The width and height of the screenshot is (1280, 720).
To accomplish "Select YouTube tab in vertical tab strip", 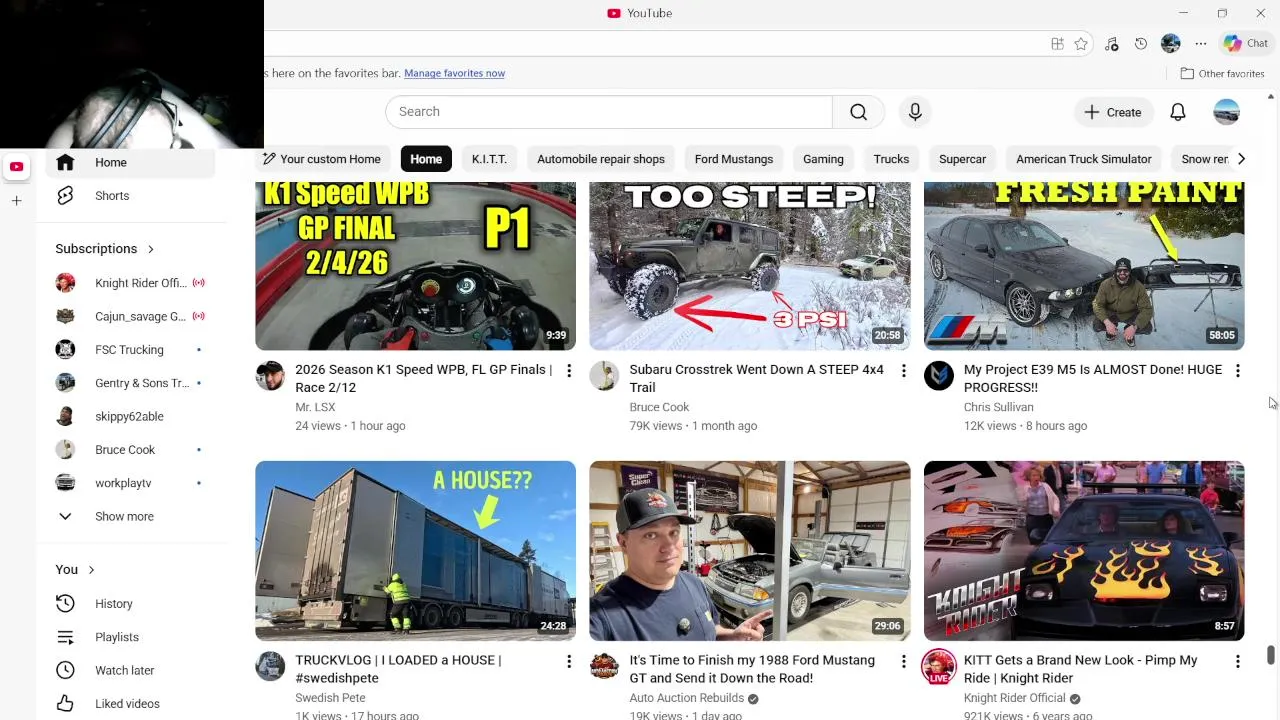I will coord(16,167).
